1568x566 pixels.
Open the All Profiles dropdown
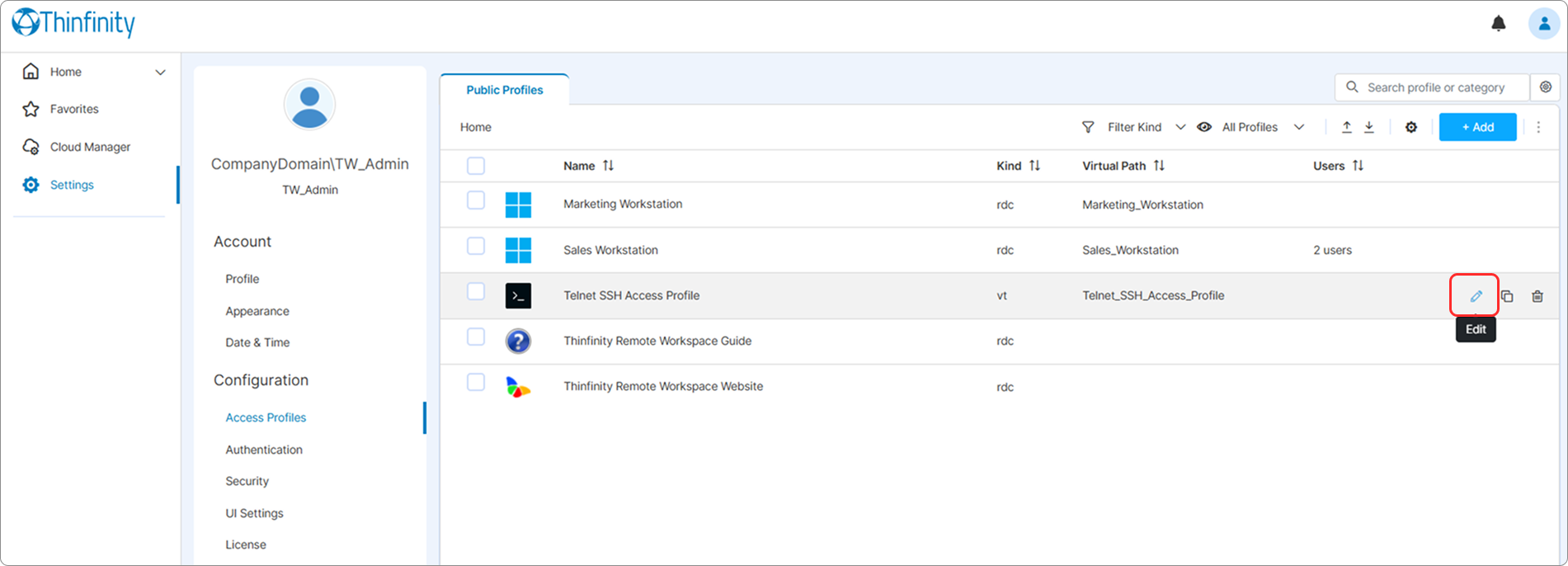(x=1250, y=127)
